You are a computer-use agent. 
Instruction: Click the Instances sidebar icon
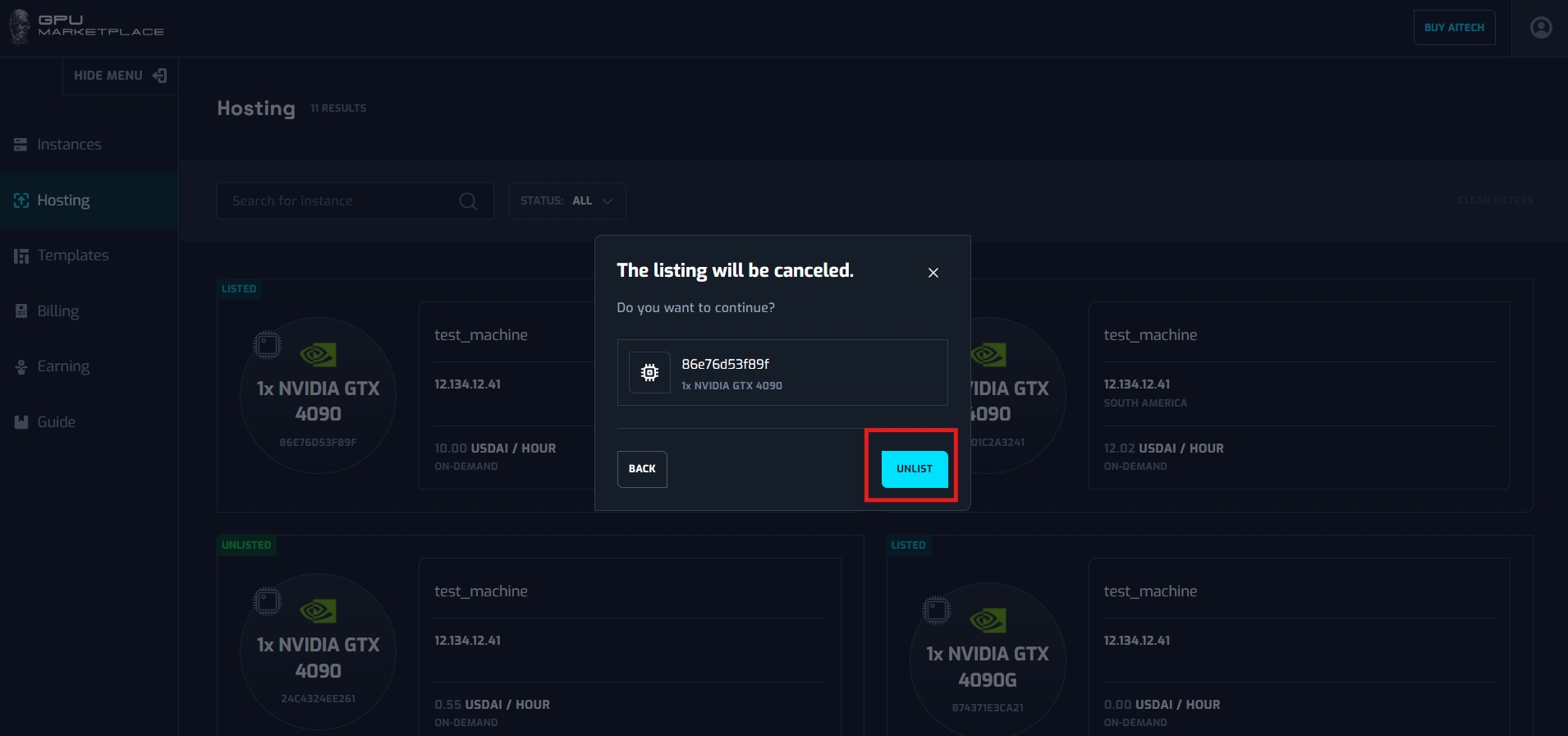(x=21, y=145)
